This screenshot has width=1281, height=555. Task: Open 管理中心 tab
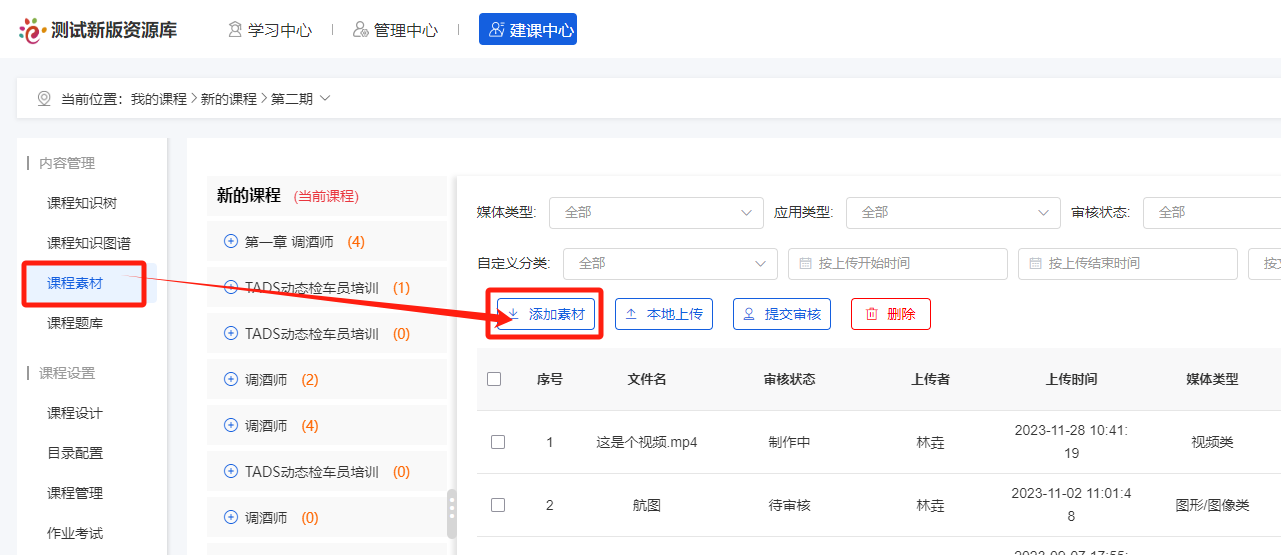(x=396, y=30)
